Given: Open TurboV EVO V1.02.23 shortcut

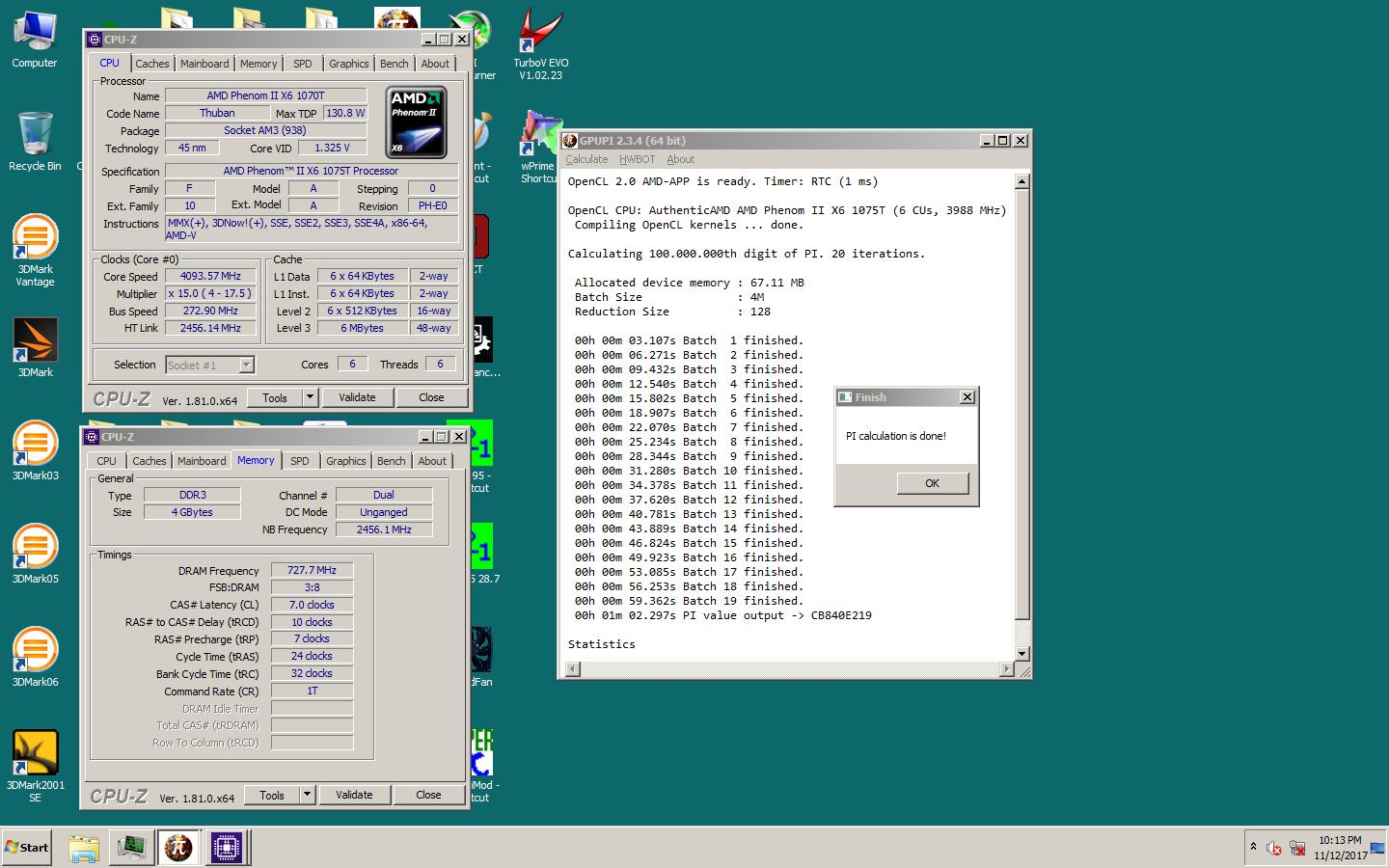Looking at the screenshot, I should tap(539, 44).
